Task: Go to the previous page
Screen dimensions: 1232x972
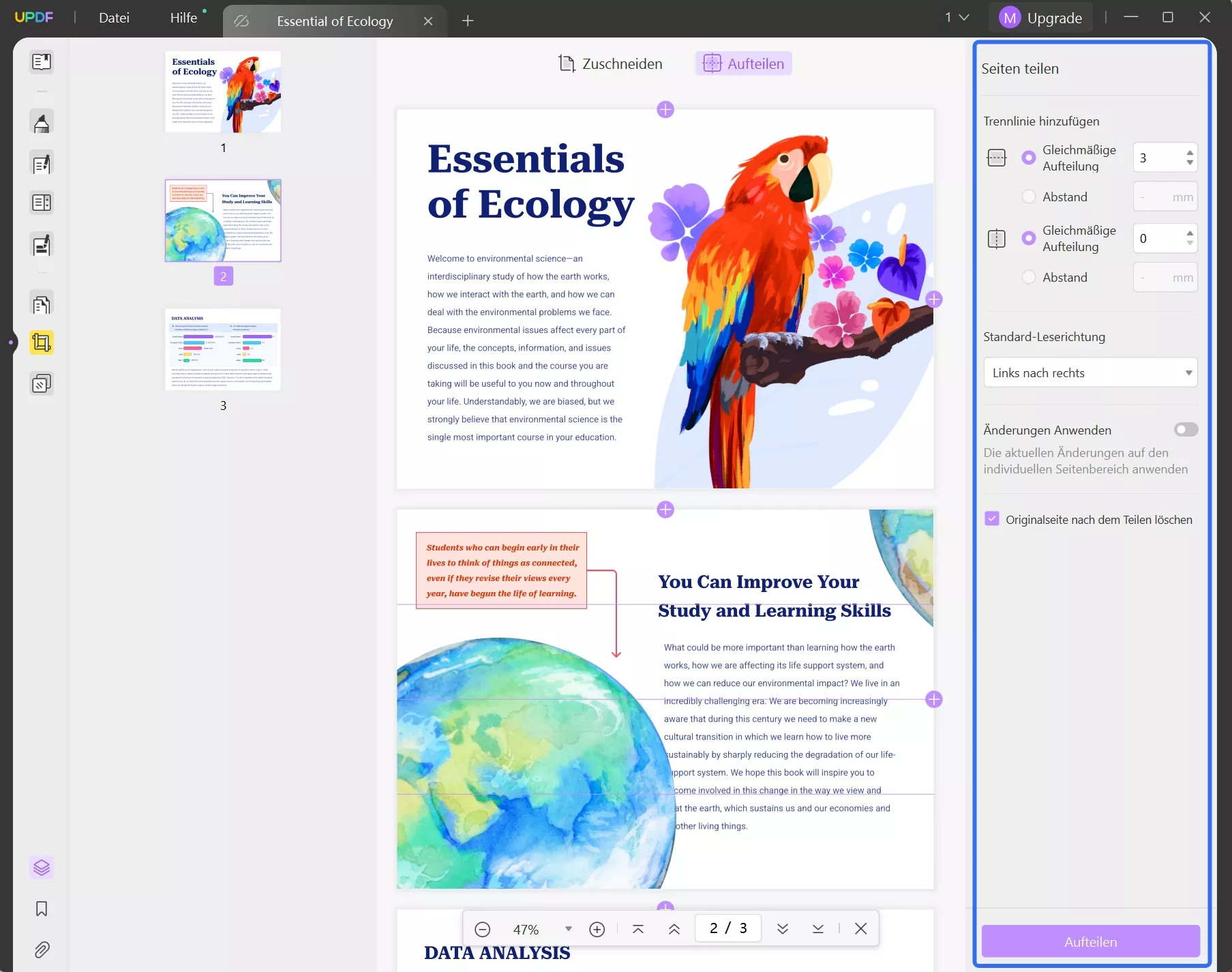Action: pos(674,929)
